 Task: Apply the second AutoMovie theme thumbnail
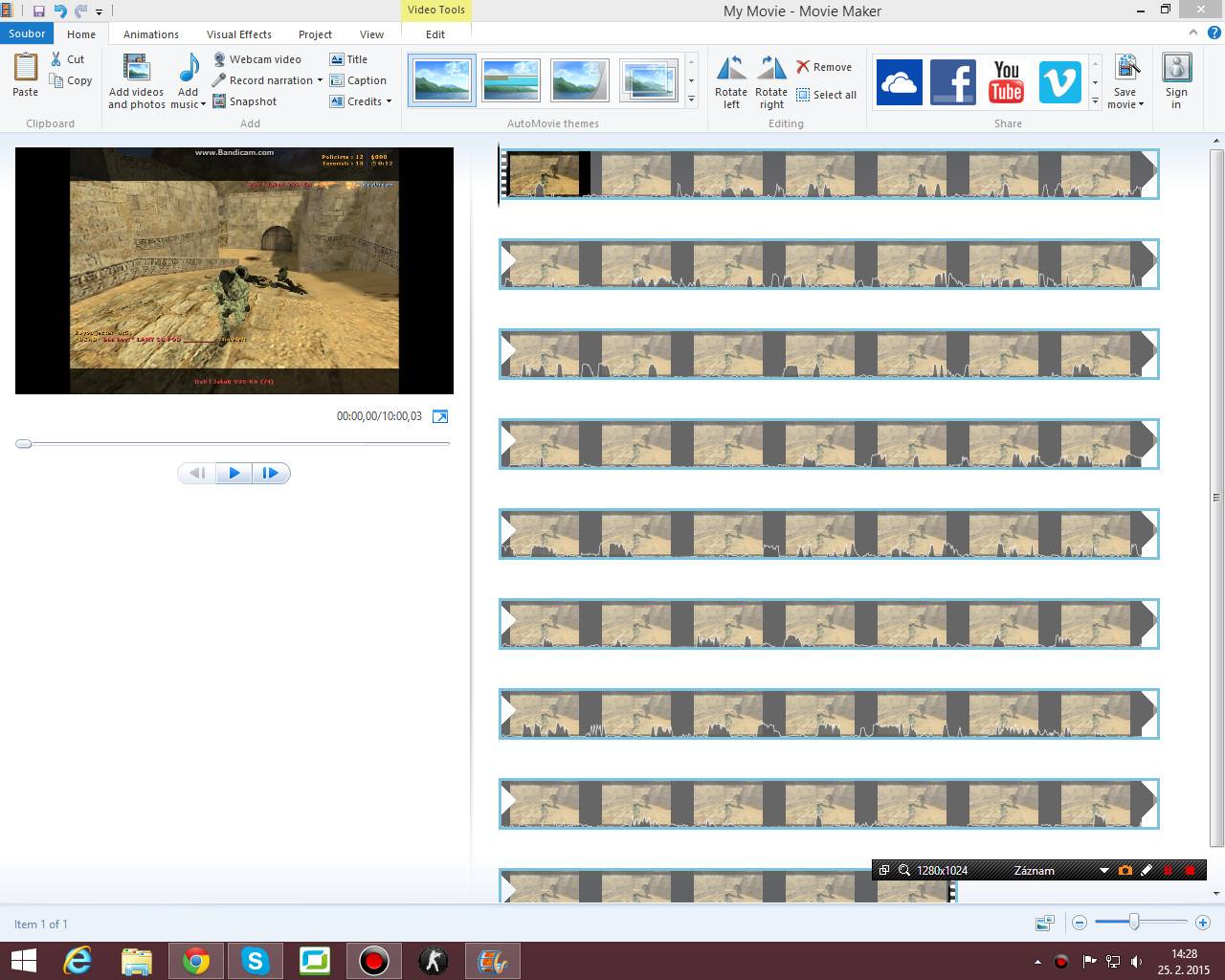coord(511,79)
